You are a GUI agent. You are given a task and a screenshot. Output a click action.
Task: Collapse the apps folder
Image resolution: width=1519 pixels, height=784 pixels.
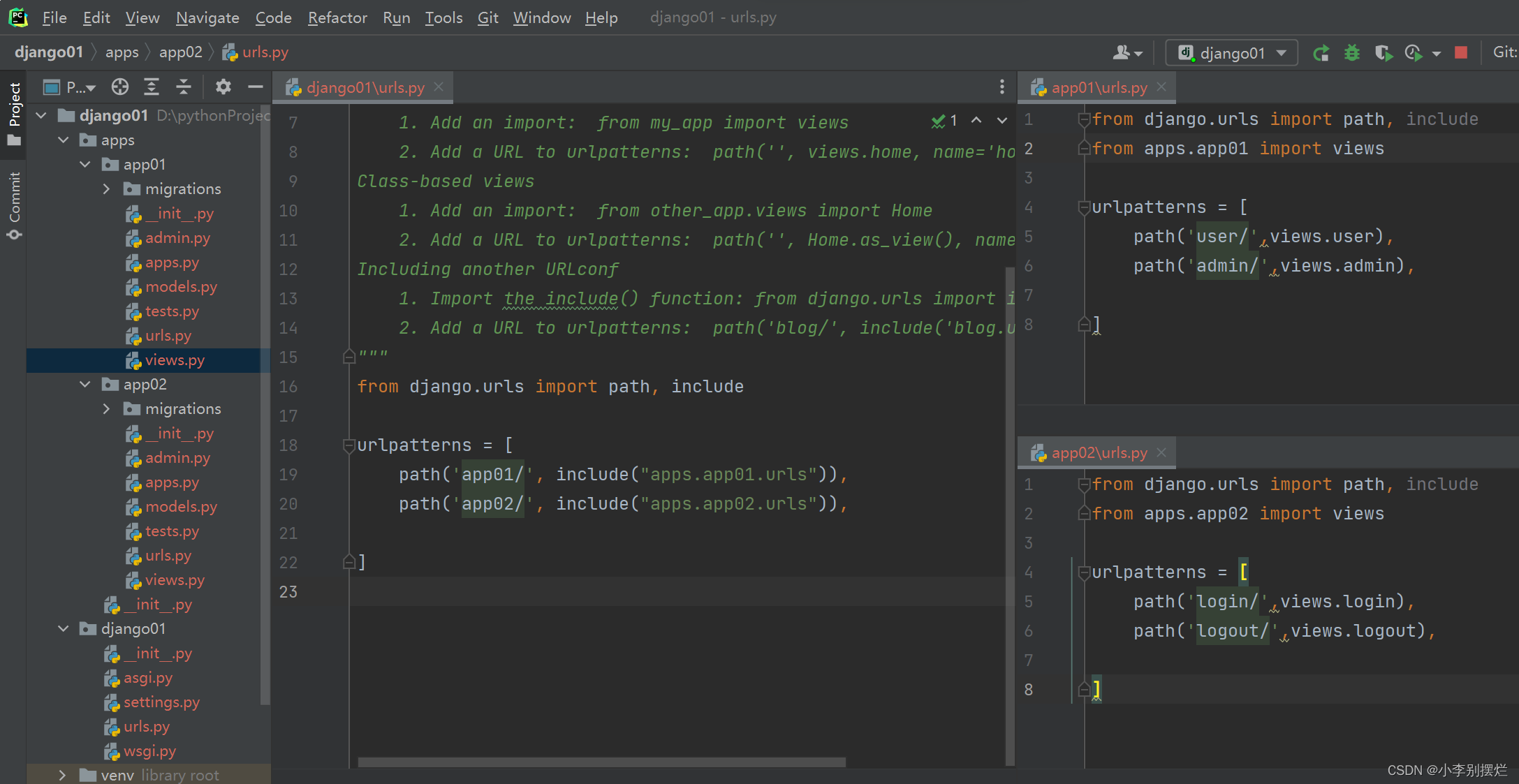tap(64, 140)
